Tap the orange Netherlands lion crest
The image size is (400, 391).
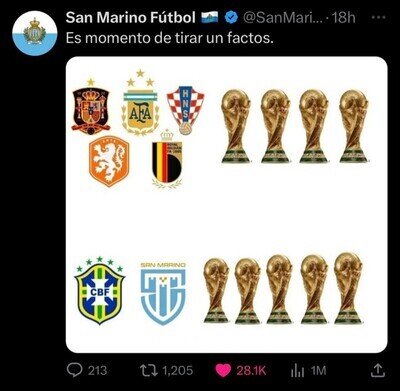click(x=109, y=161)
